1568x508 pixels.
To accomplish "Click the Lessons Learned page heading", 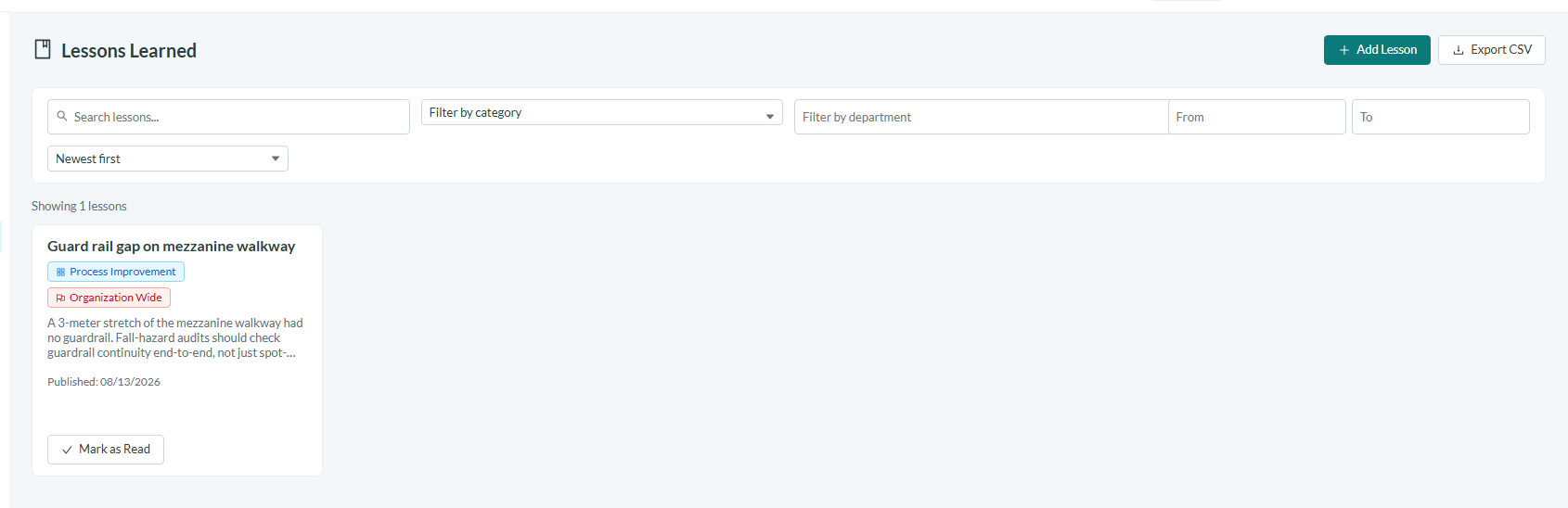I will 129,51.
